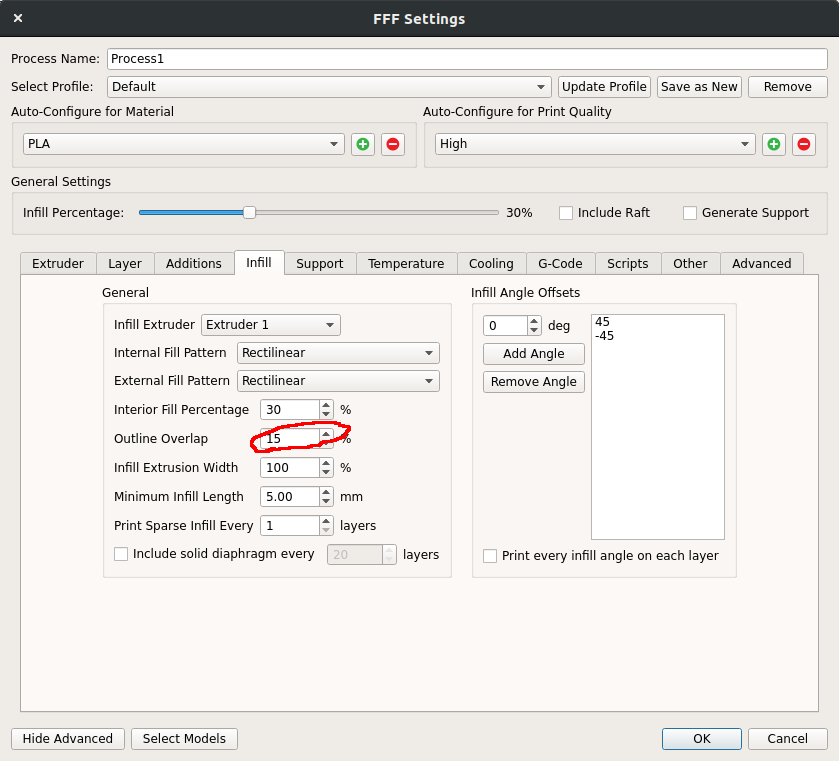The image size is (839, 761).
Task: Open the Other tab
Action: tap(690, 264)
